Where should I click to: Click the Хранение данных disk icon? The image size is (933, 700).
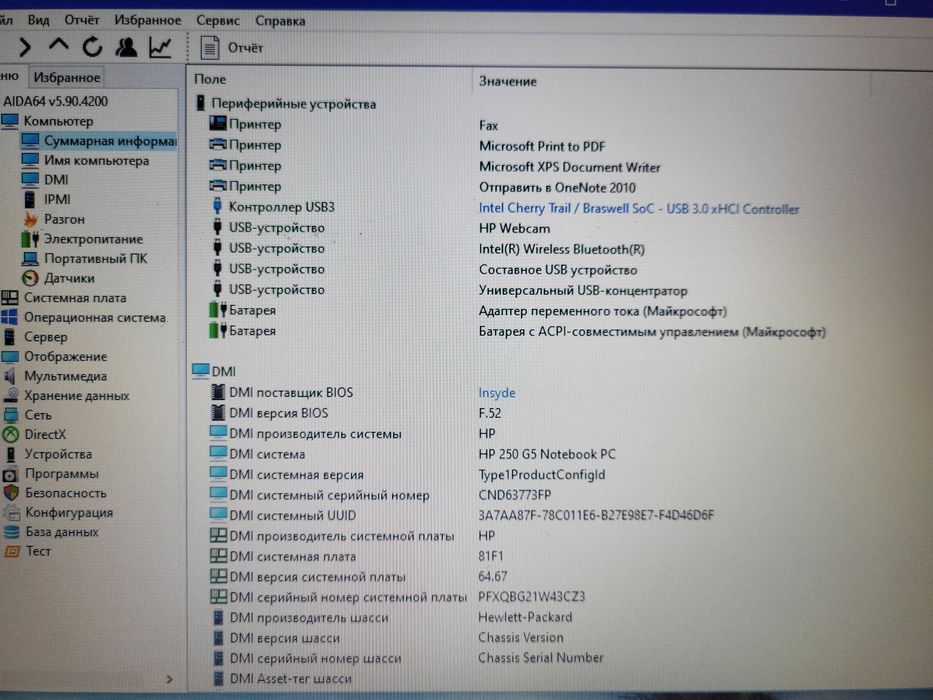[x=11, y=395]
